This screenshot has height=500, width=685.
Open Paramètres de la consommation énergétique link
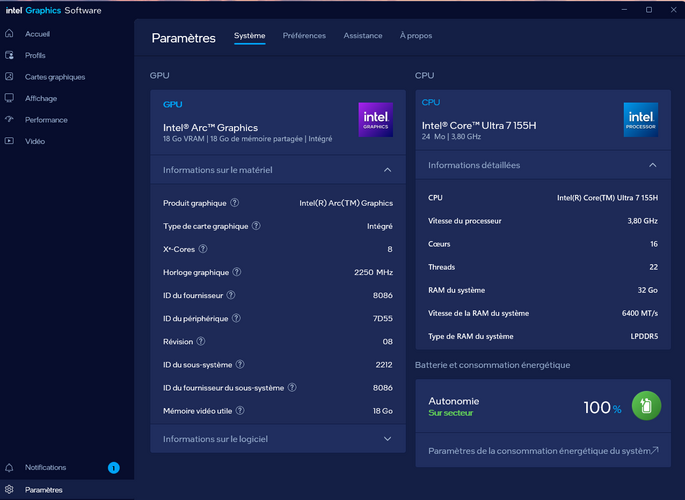point(543,450)
